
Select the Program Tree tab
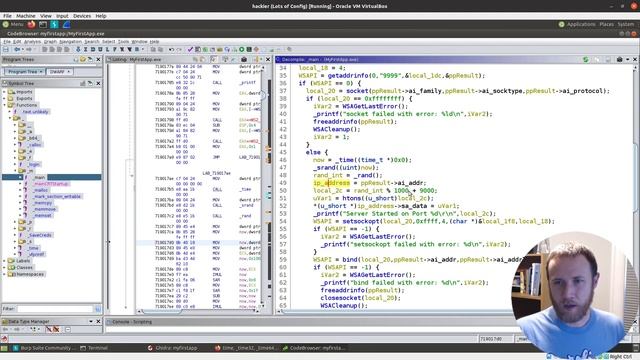coord(24,72)
